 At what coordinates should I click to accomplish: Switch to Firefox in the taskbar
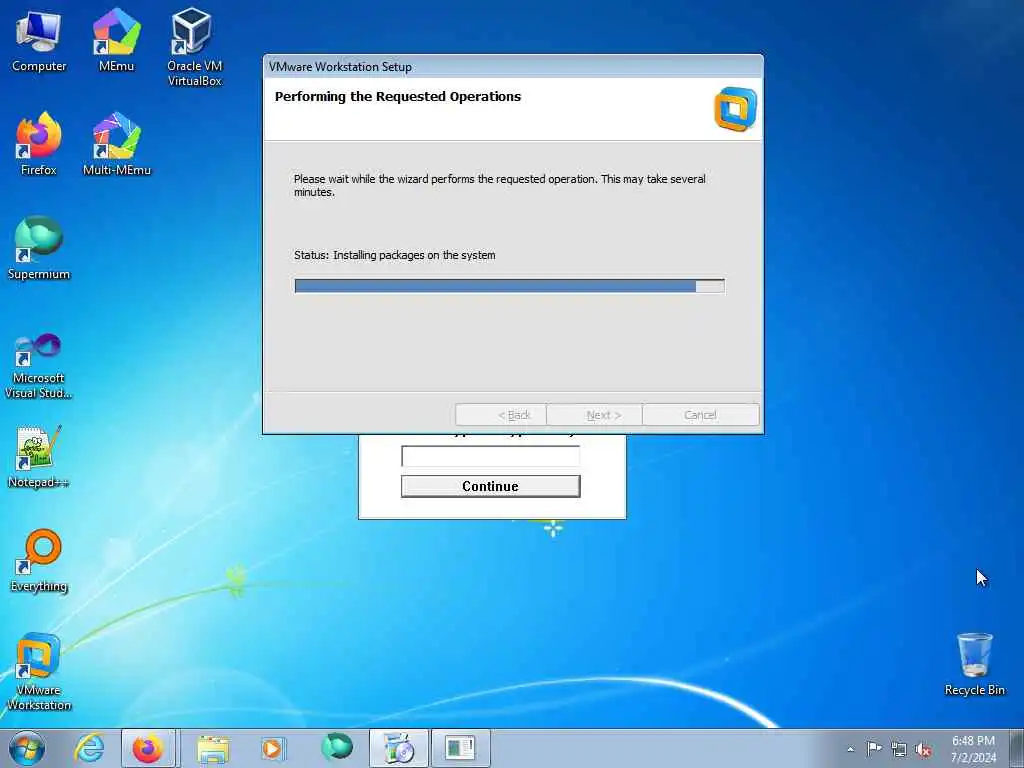point(148,748)
